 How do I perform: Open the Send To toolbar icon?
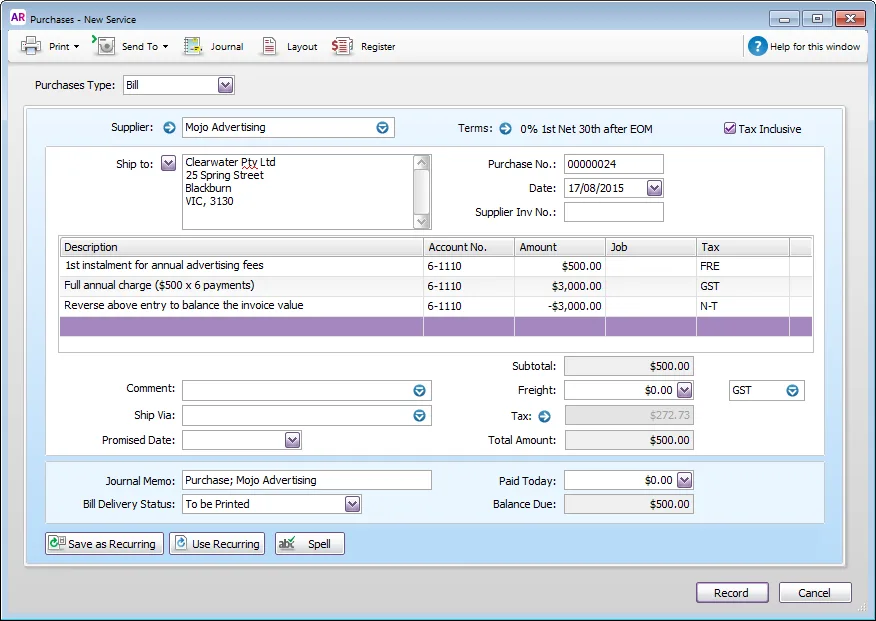coord(104,46)
